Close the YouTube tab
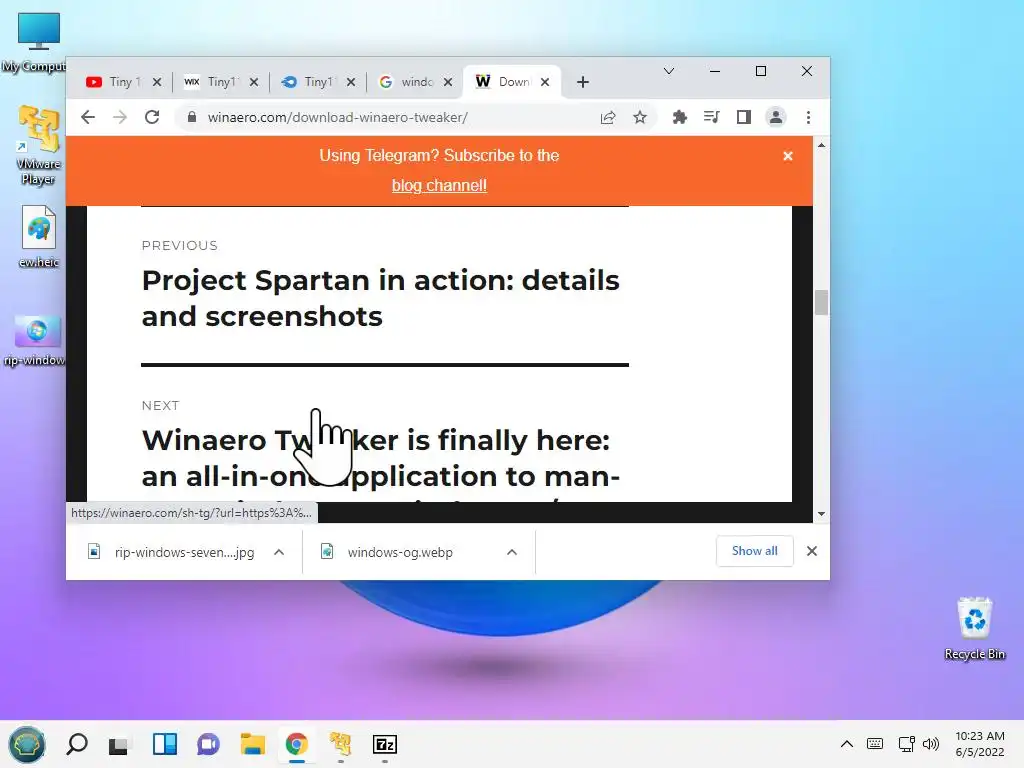Screen dimensions: 1024x768 click(157, 82)
